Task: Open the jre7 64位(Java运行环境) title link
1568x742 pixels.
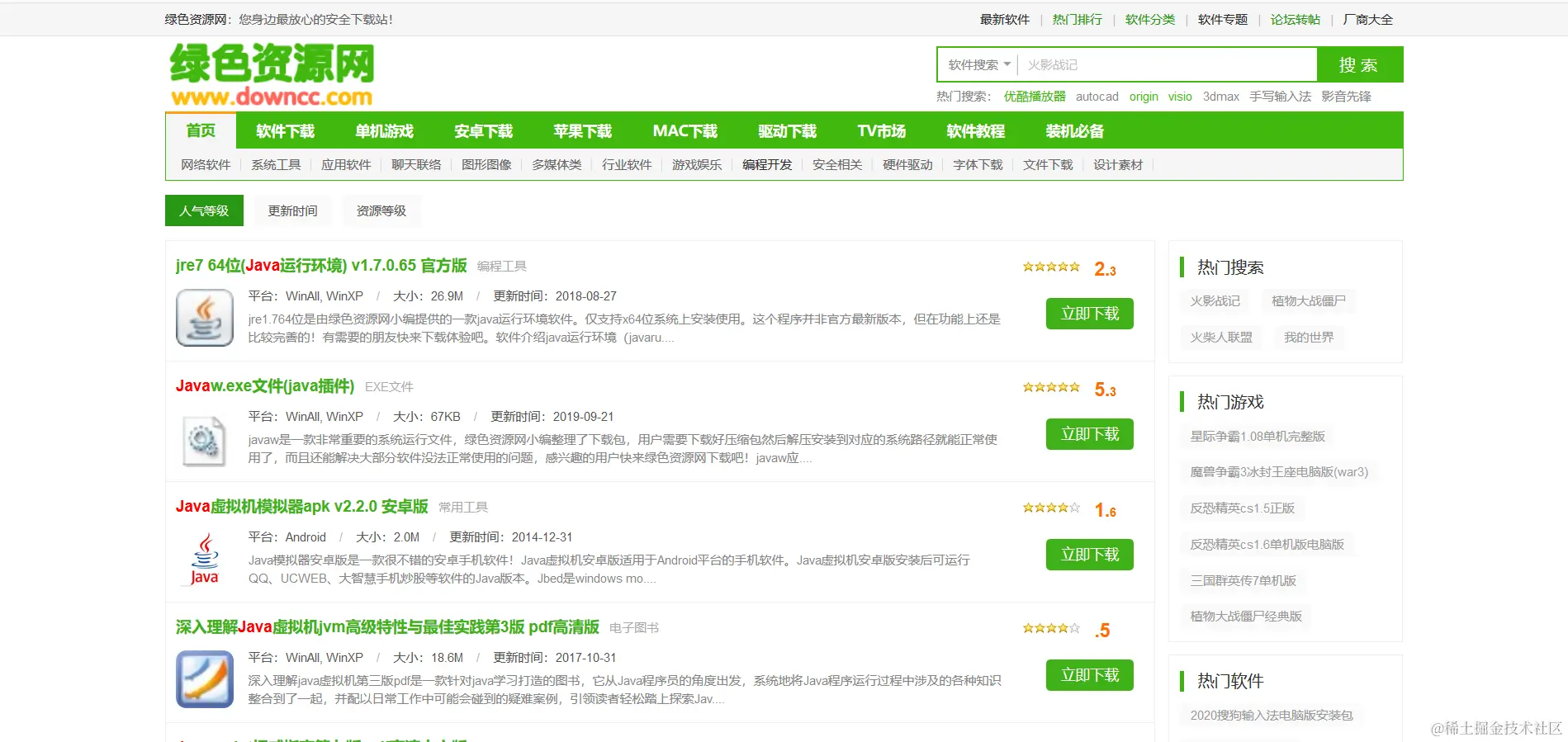Action: click(x=321, y=265)
